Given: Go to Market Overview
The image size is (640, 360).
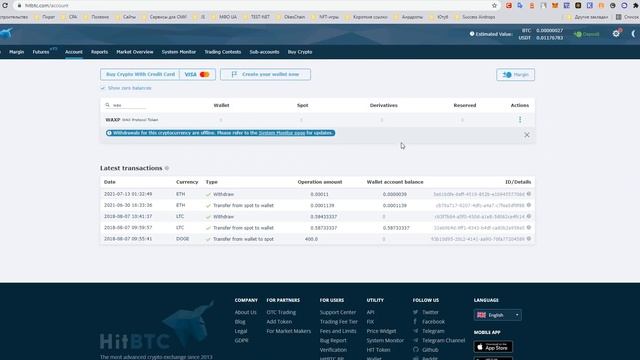Looking at the screenshot, I should 135,52.
